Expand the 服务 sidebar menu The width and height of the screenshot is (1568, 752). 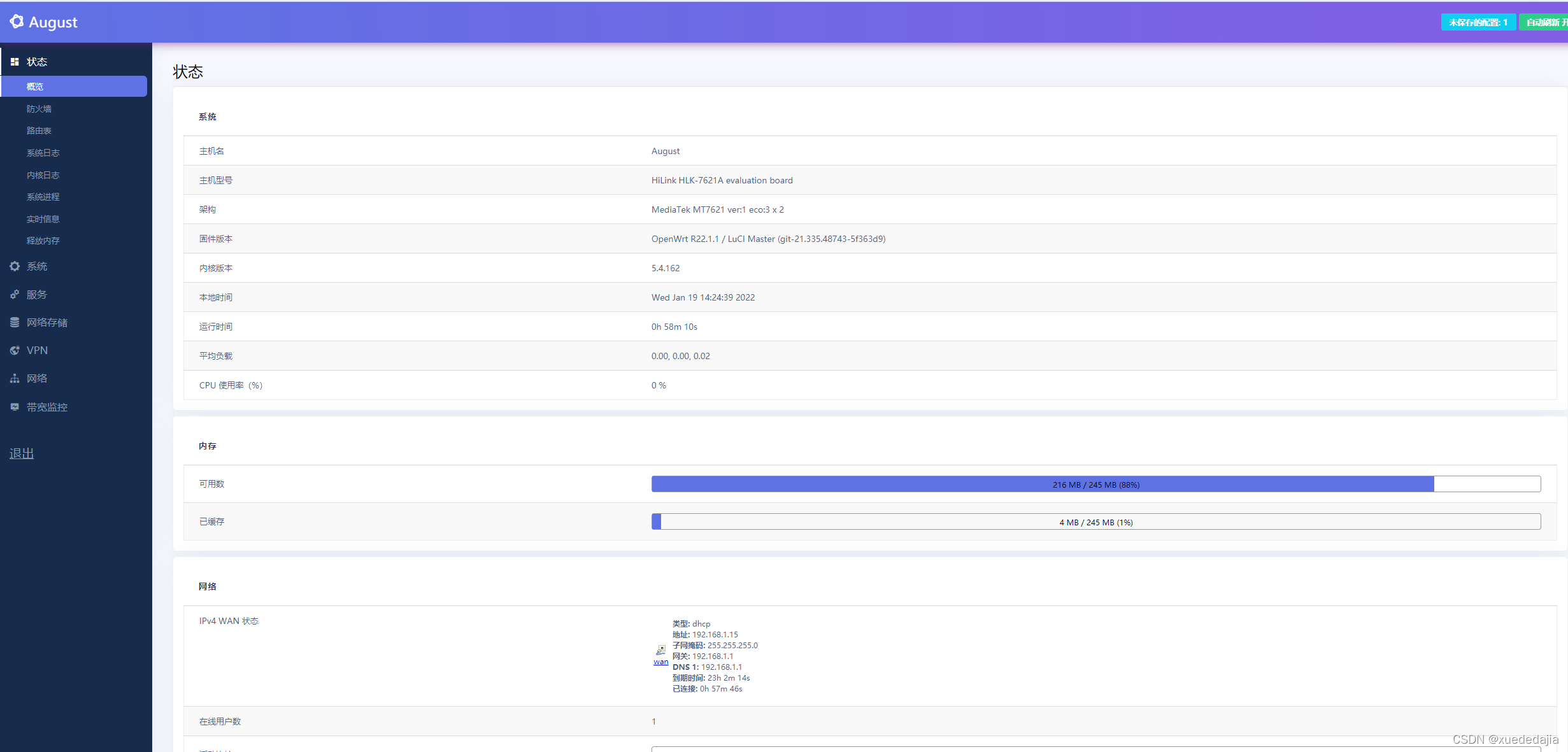point(37,294)
